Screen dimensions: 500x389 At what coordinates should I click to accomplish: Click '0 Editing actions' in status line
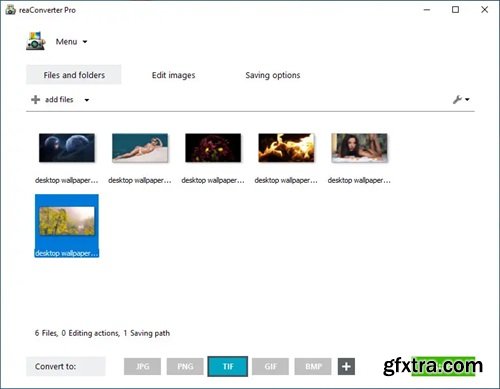pos(90,333)
